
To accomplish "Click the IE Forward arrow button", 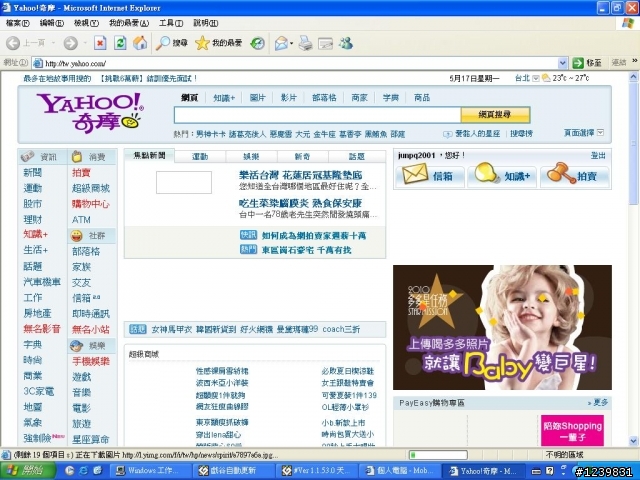I will coord(71,43).
